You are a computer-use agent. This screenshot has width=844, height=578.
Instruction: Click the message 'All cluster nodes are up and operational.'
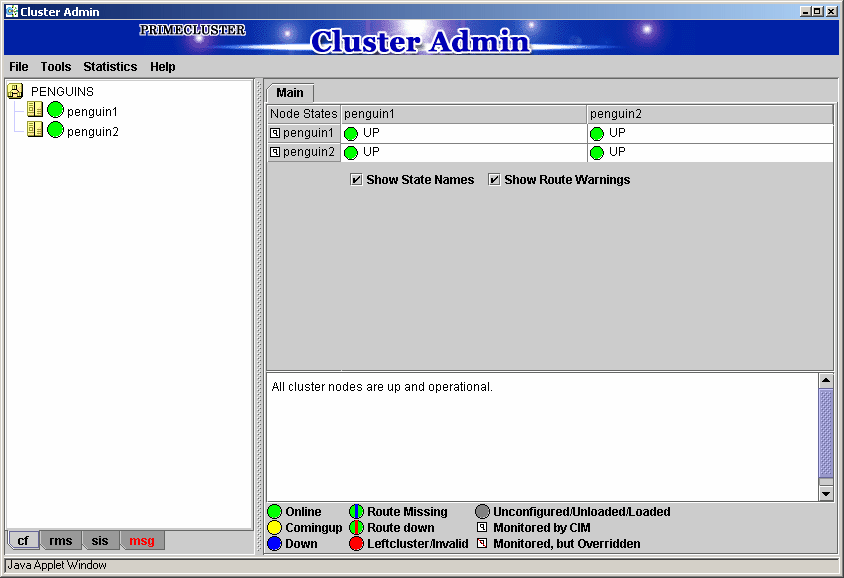(382, 386)
